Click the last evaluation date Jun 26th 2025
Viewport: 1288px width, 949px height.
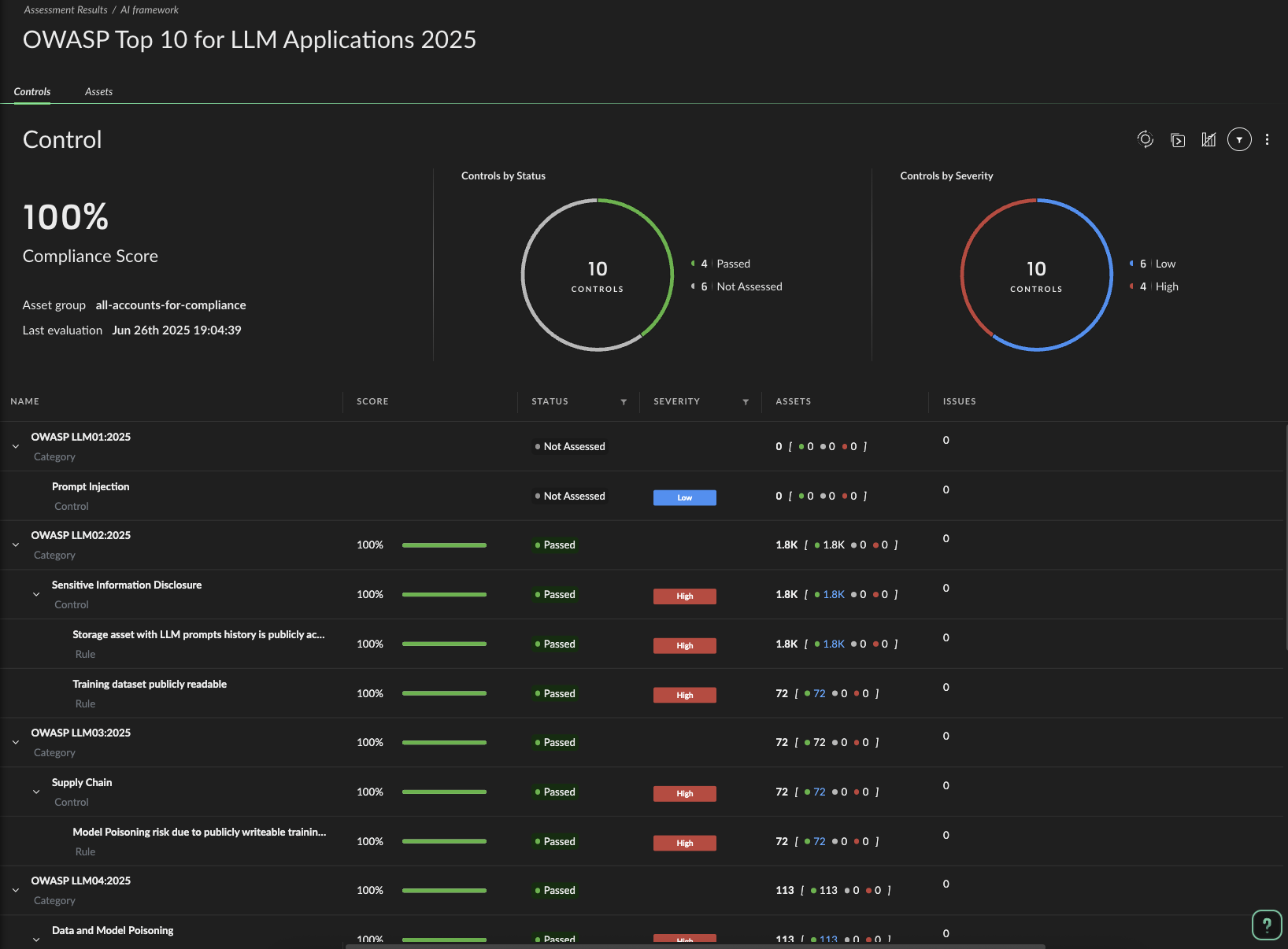pyautogui.click(x=176, y=330)
